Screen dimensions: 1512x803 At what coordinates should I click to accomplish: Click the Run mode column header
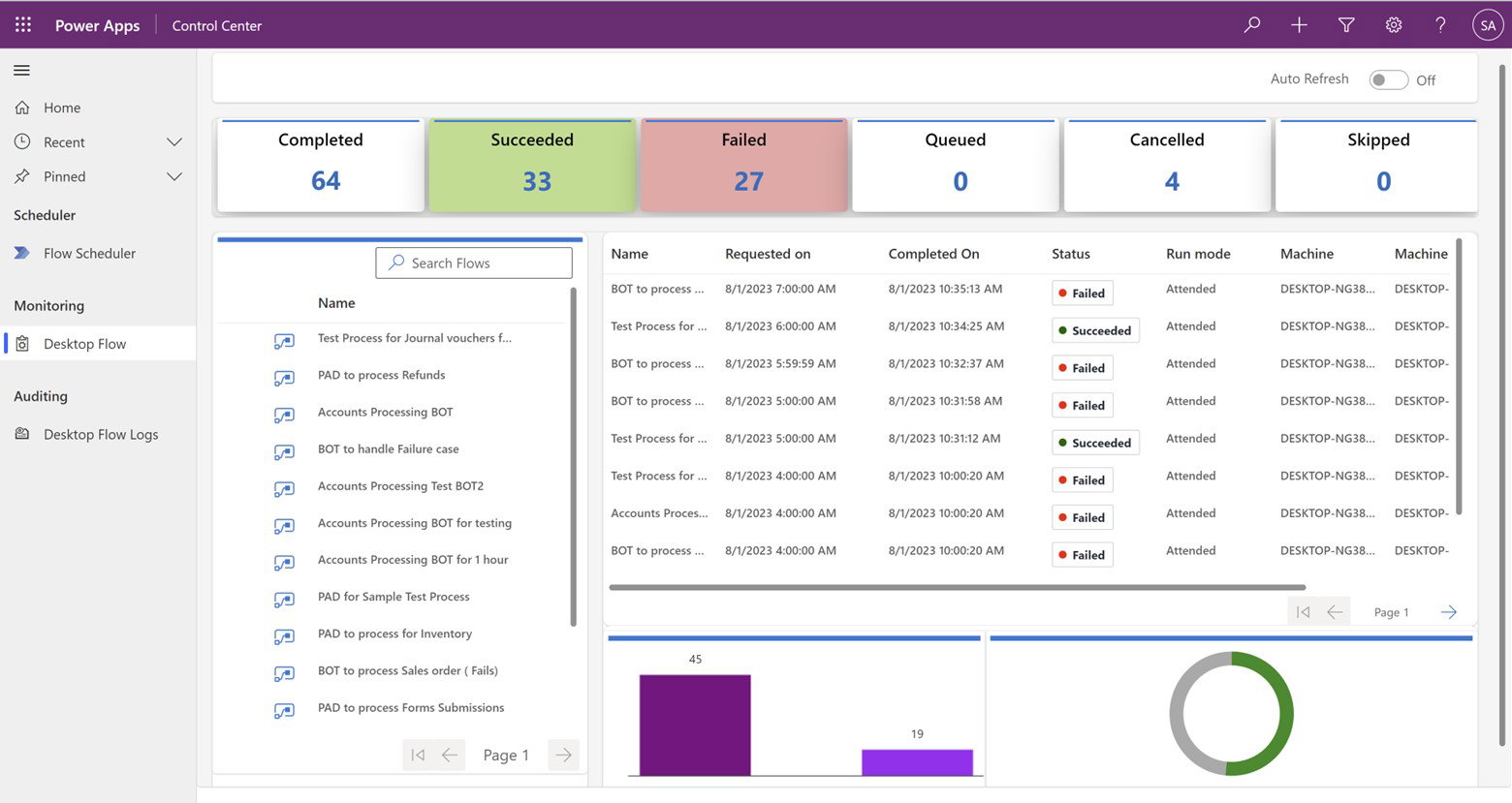[x=1198, y=254]
